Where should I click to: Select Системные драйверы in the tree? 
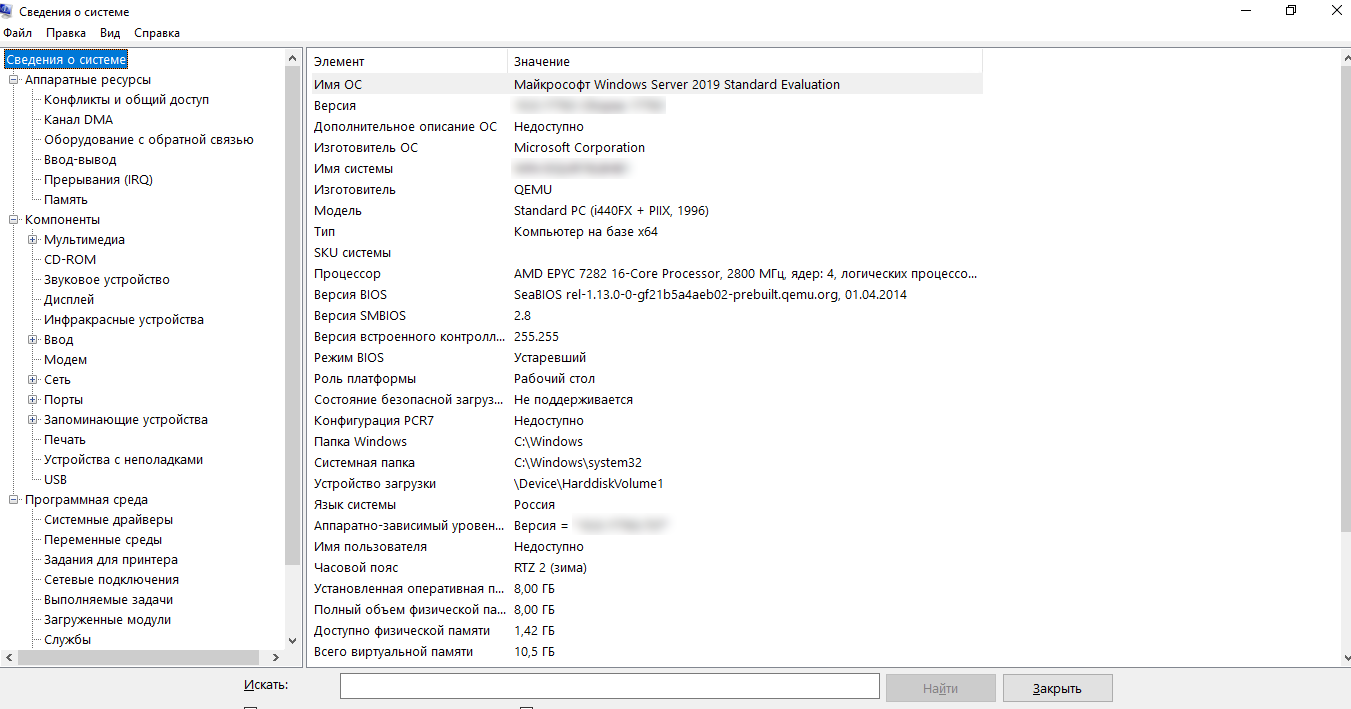pos(108,520)
